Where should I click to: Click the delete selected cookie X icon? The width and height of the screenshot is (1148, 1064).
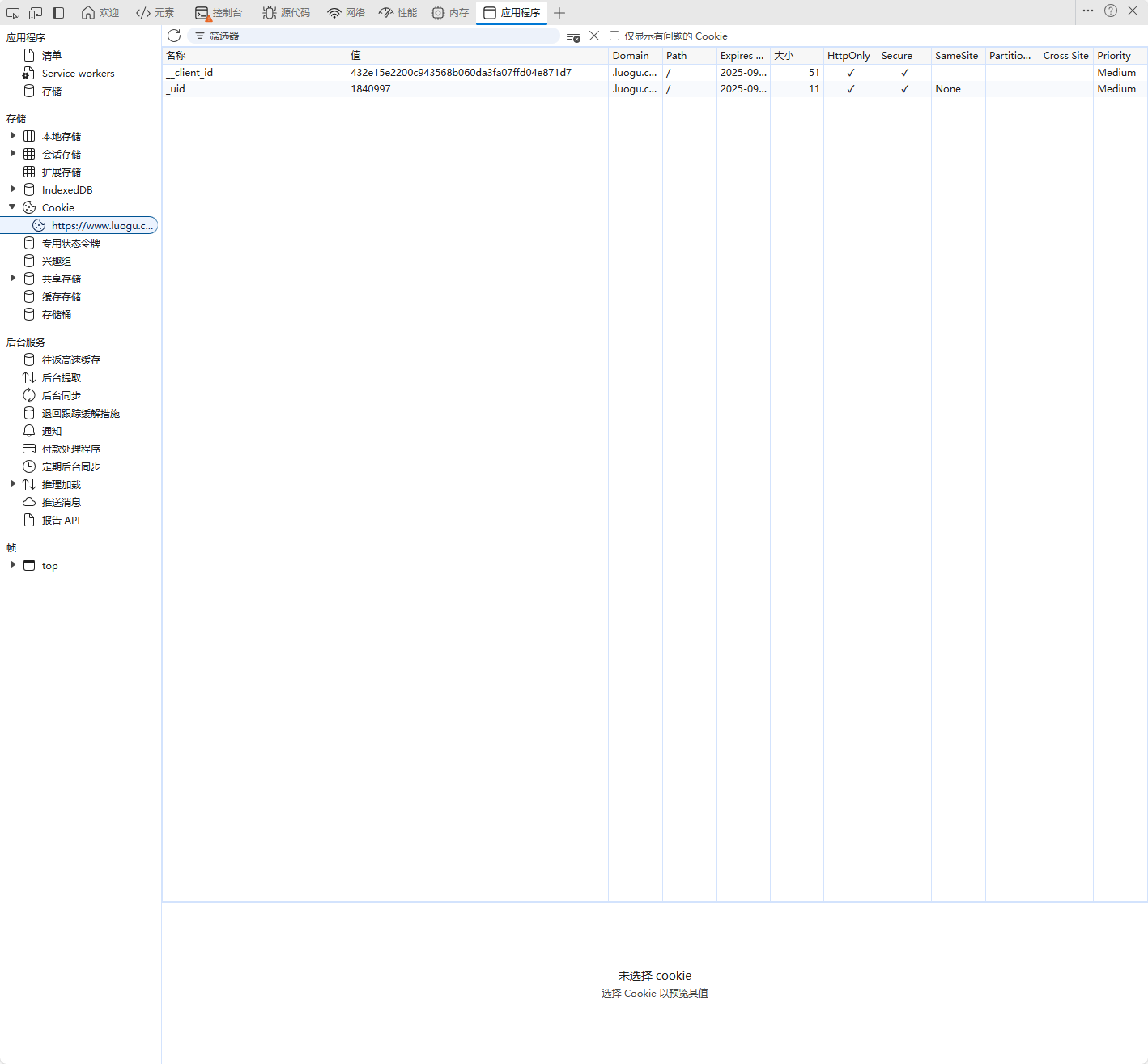point(594,36)
